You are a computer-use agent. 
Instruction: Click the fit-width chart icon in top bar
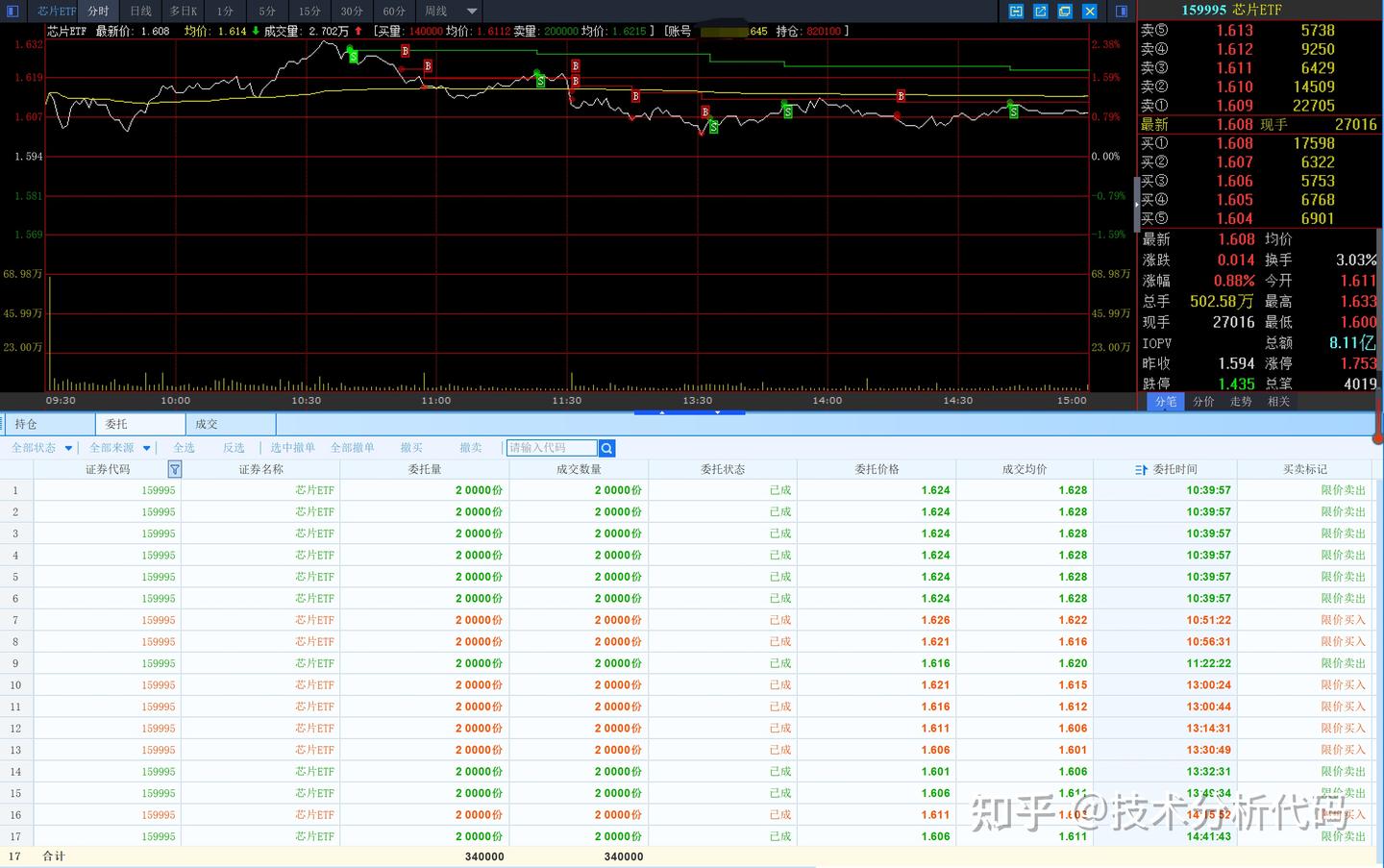click(x=1017, y=12)
